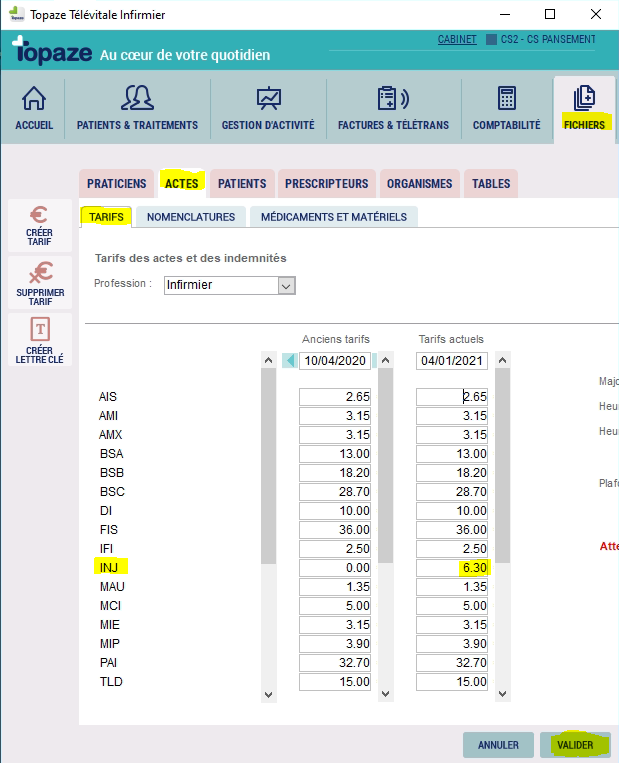
Task: Click the INJ act label
Action: [109, 568]
